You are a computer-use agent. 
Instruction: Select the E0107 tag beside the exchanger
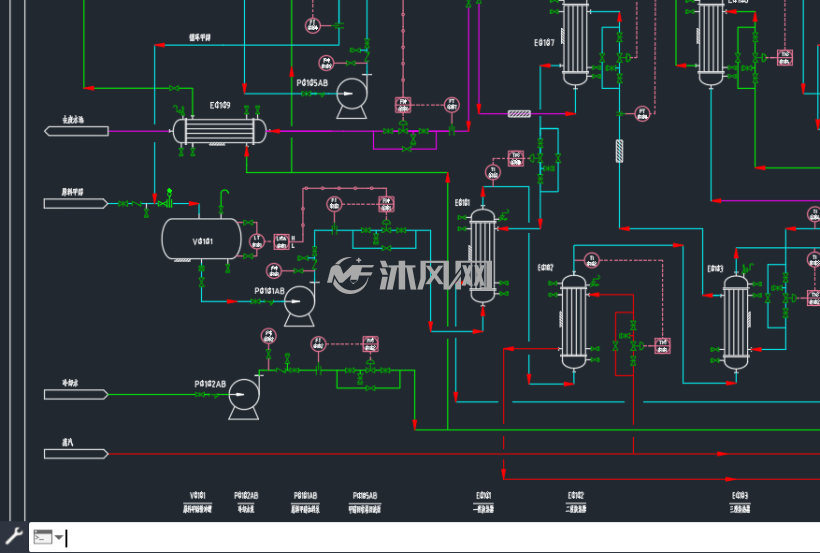544,42
